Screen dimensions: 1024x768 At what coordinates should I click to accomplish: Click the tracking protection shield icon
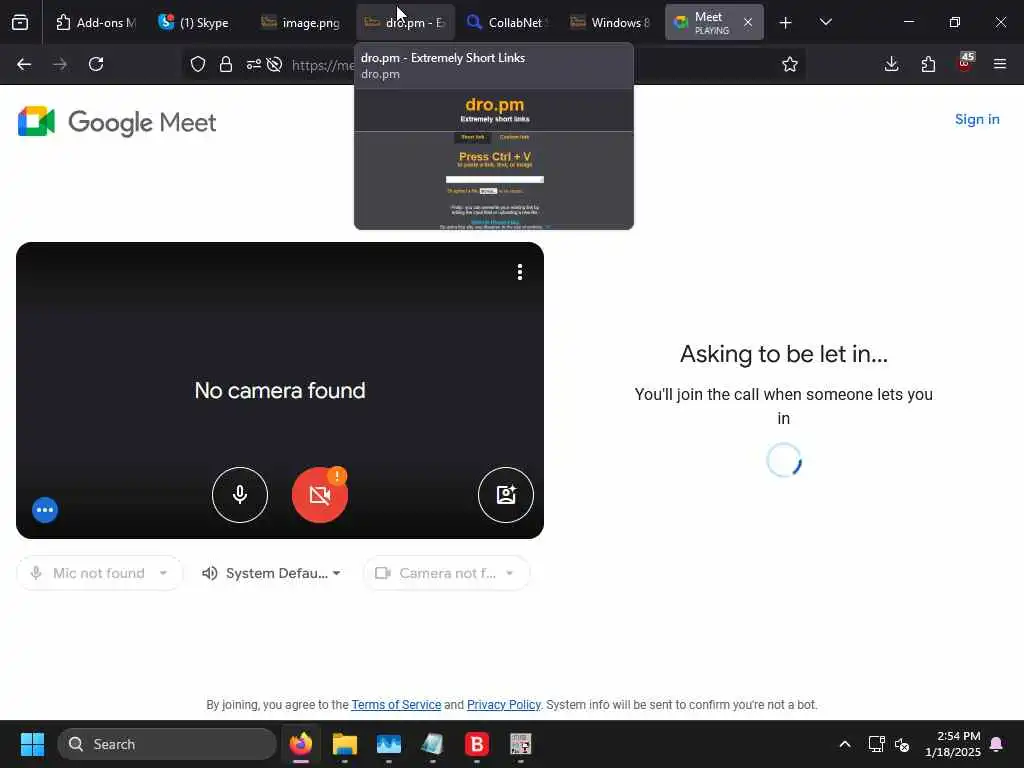point(198,64)
